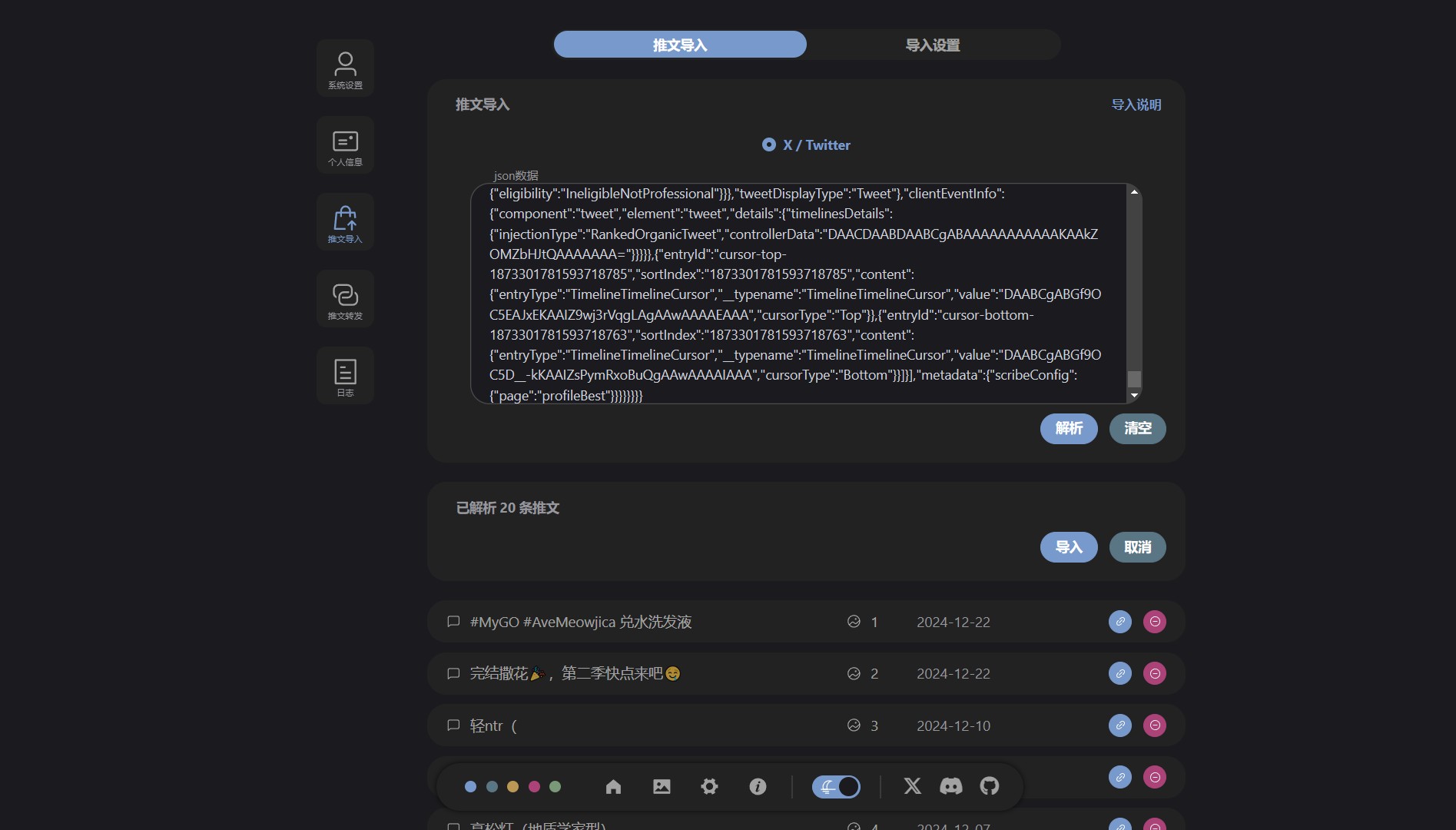The image size is (1456, 830).
Task: Open the GitHub icon in the dock
Action: pyautogui.click(x=990, y=786)
